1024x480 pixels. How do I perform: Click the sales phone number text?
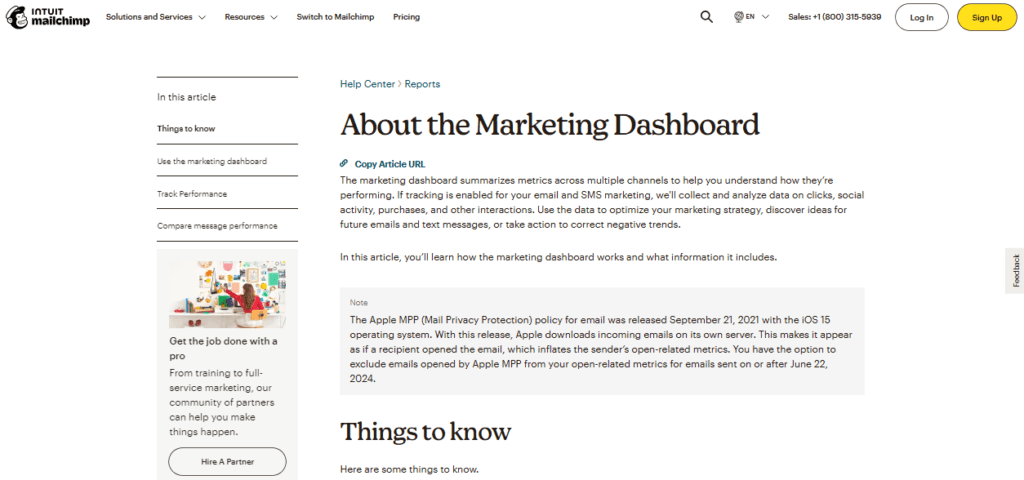coord(834,17)
